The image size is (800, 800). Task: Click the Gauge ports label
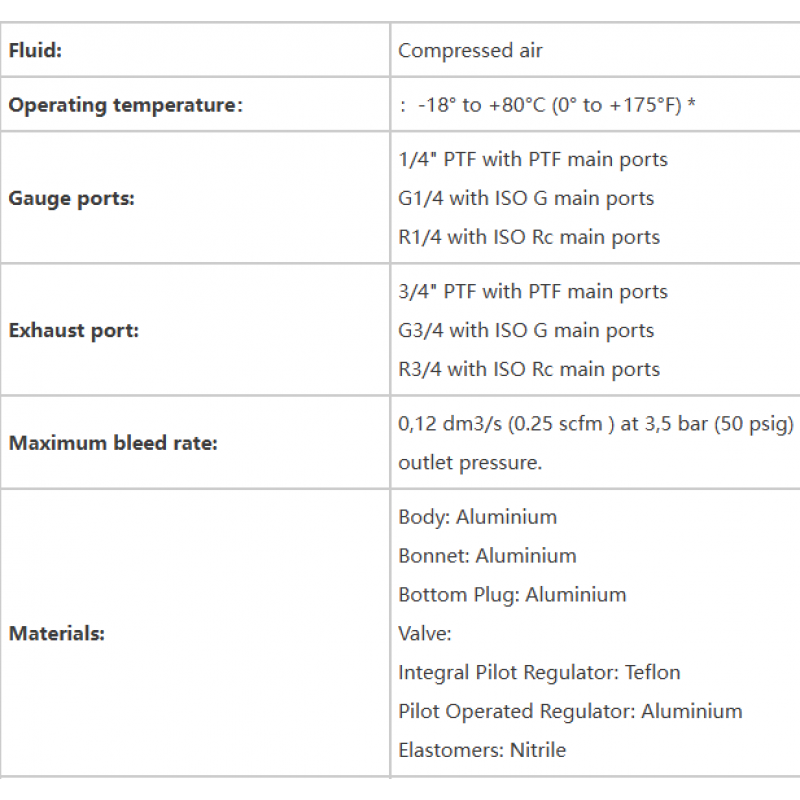click(71, 198)
